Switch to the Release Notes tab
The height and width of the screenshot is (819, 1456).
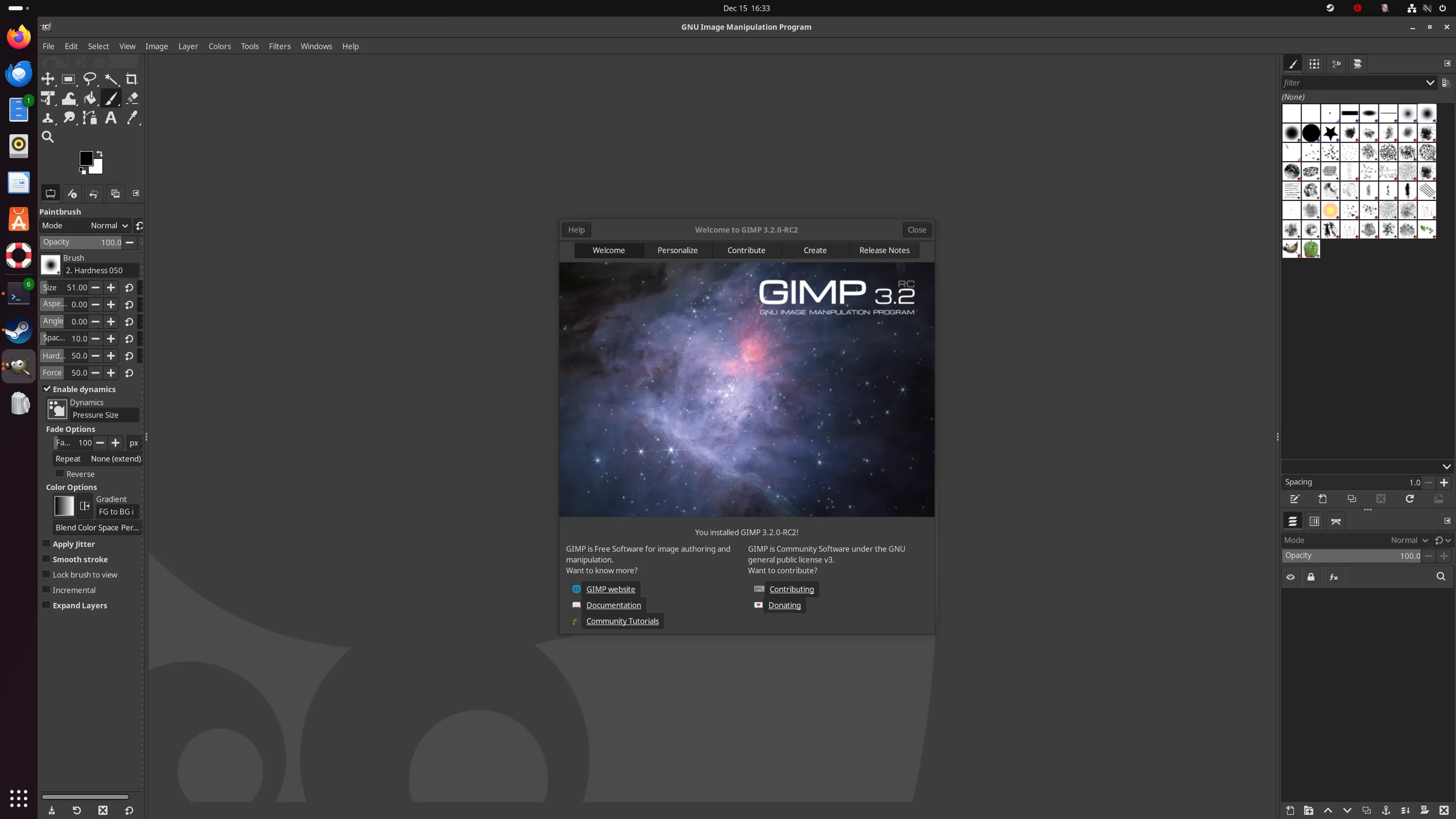pos(884,250)
